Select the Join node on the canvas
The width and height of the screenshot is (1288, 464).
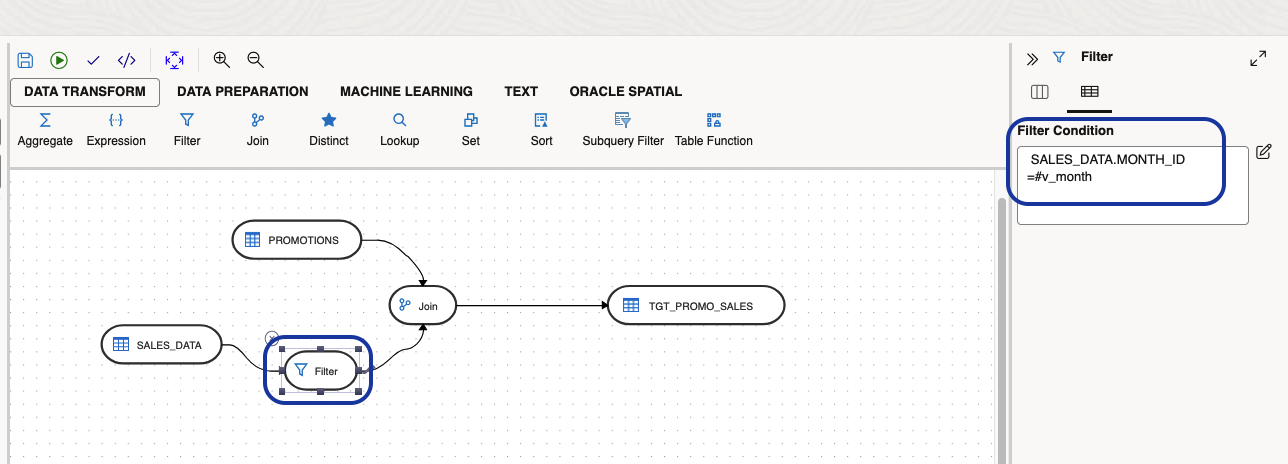coord(423,305)
